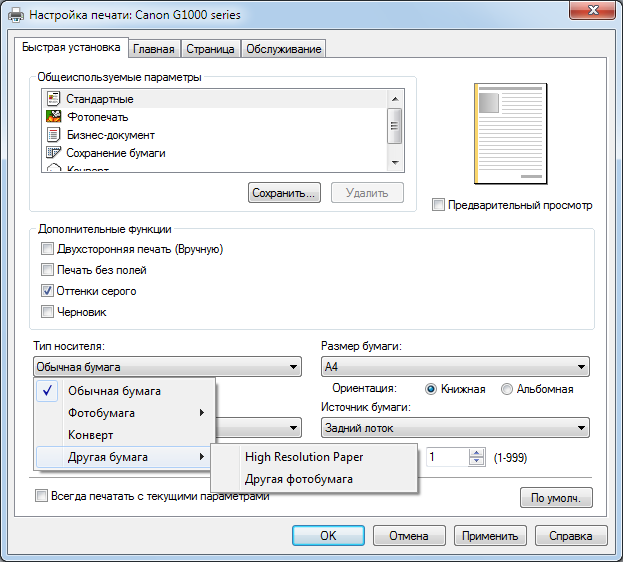Select High Resolution Paper submenu item
This screenshot has height=562, width=623.
coord(314,457)
